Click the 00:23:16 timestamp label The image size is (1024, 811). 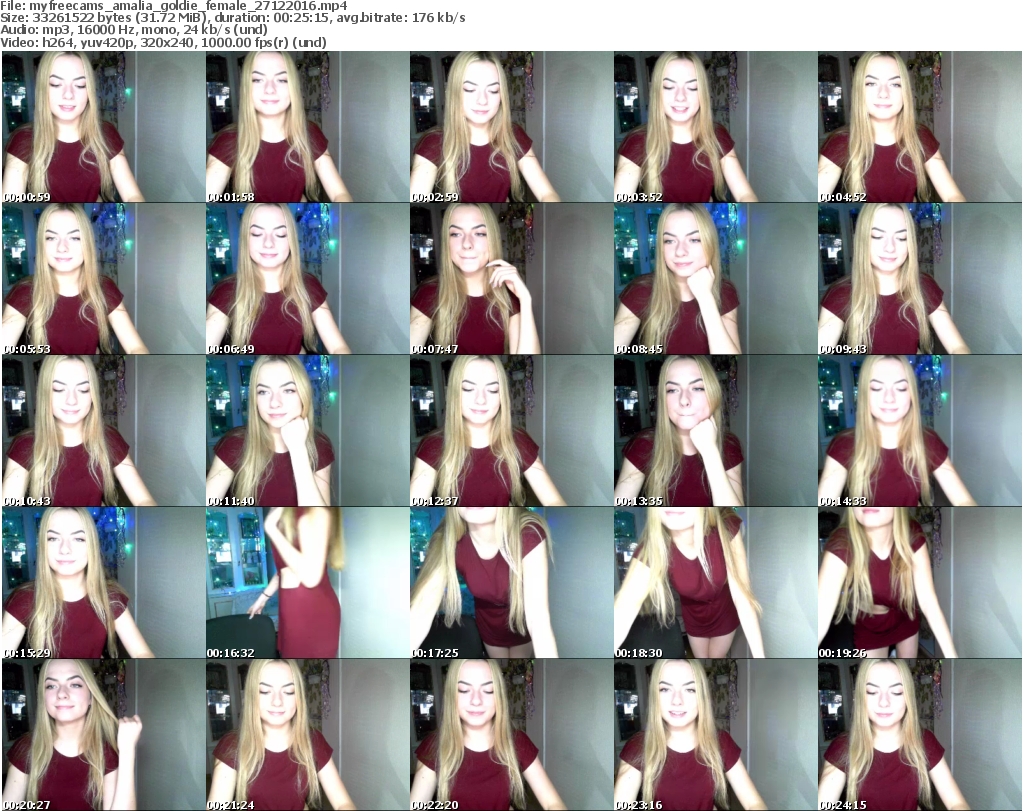(639, 805)
